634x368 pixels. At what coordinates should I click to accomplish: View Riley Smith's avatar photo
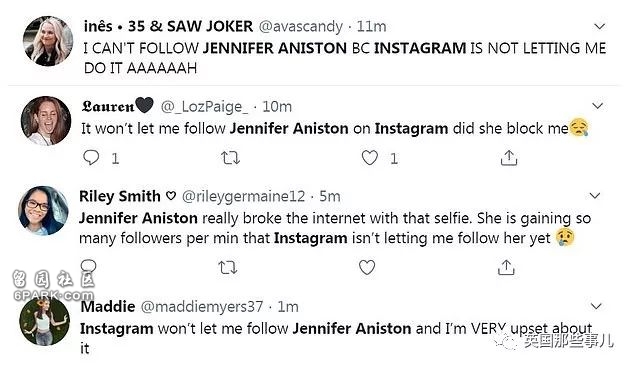[x=44, y=210]
